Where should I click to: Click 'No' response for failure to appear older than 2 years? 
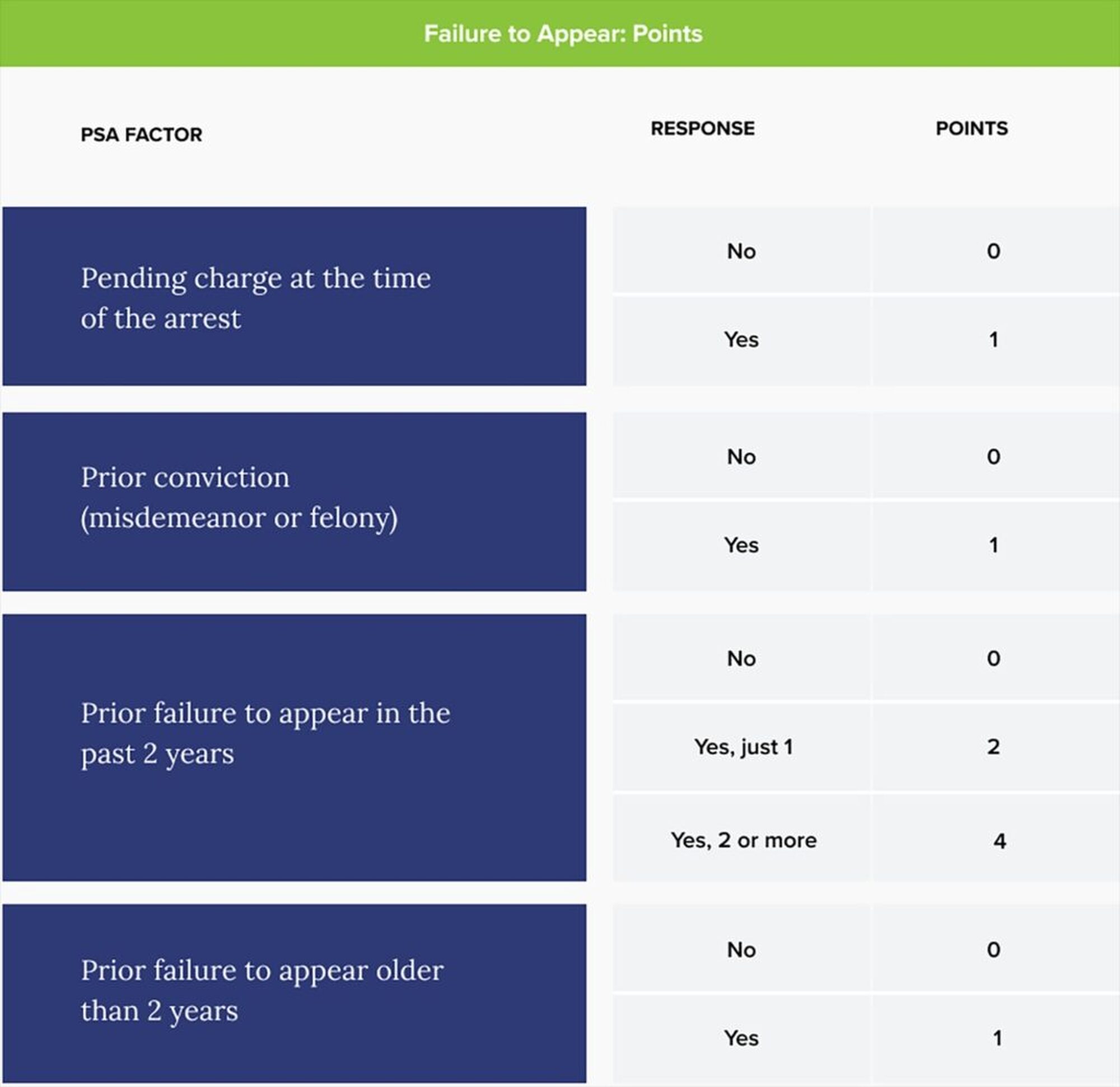[741, 950]
